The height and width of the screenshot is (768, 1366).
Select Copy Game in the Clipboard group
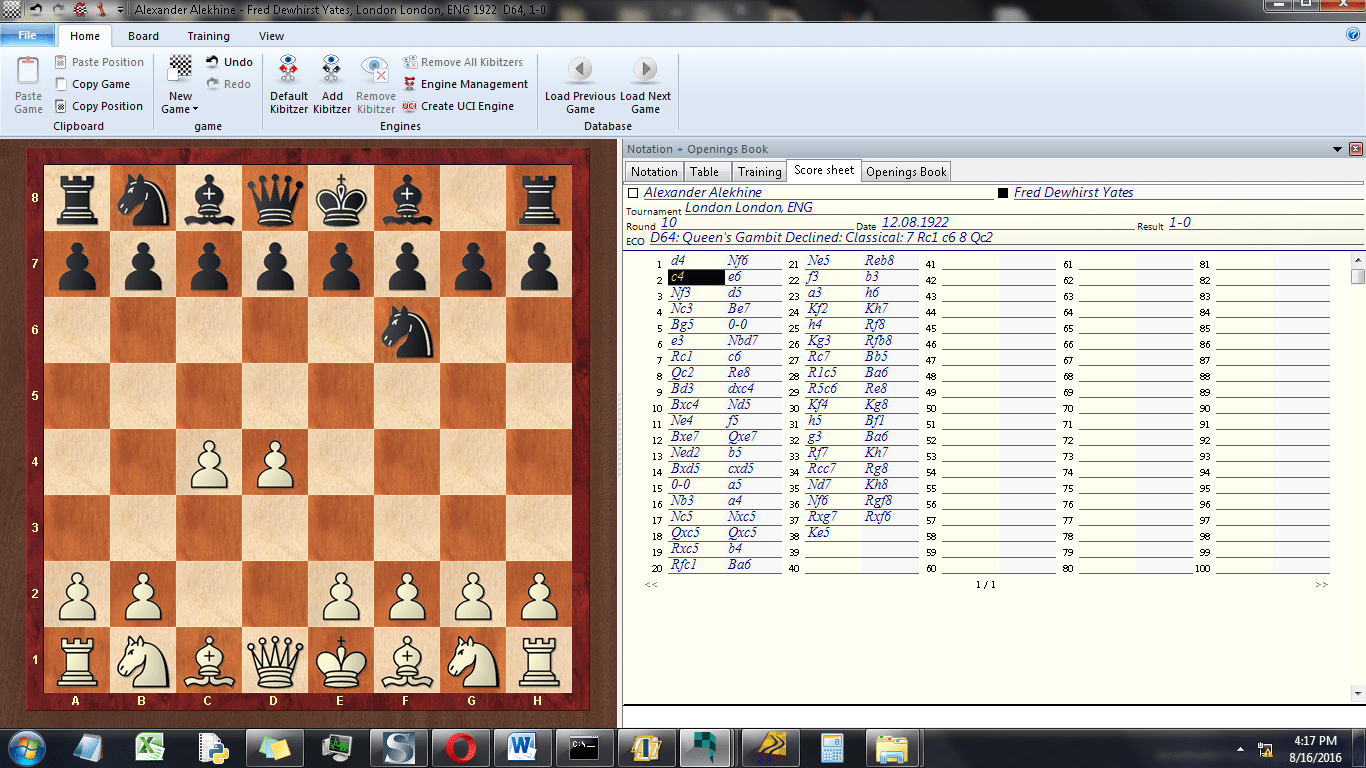point(99,83)
